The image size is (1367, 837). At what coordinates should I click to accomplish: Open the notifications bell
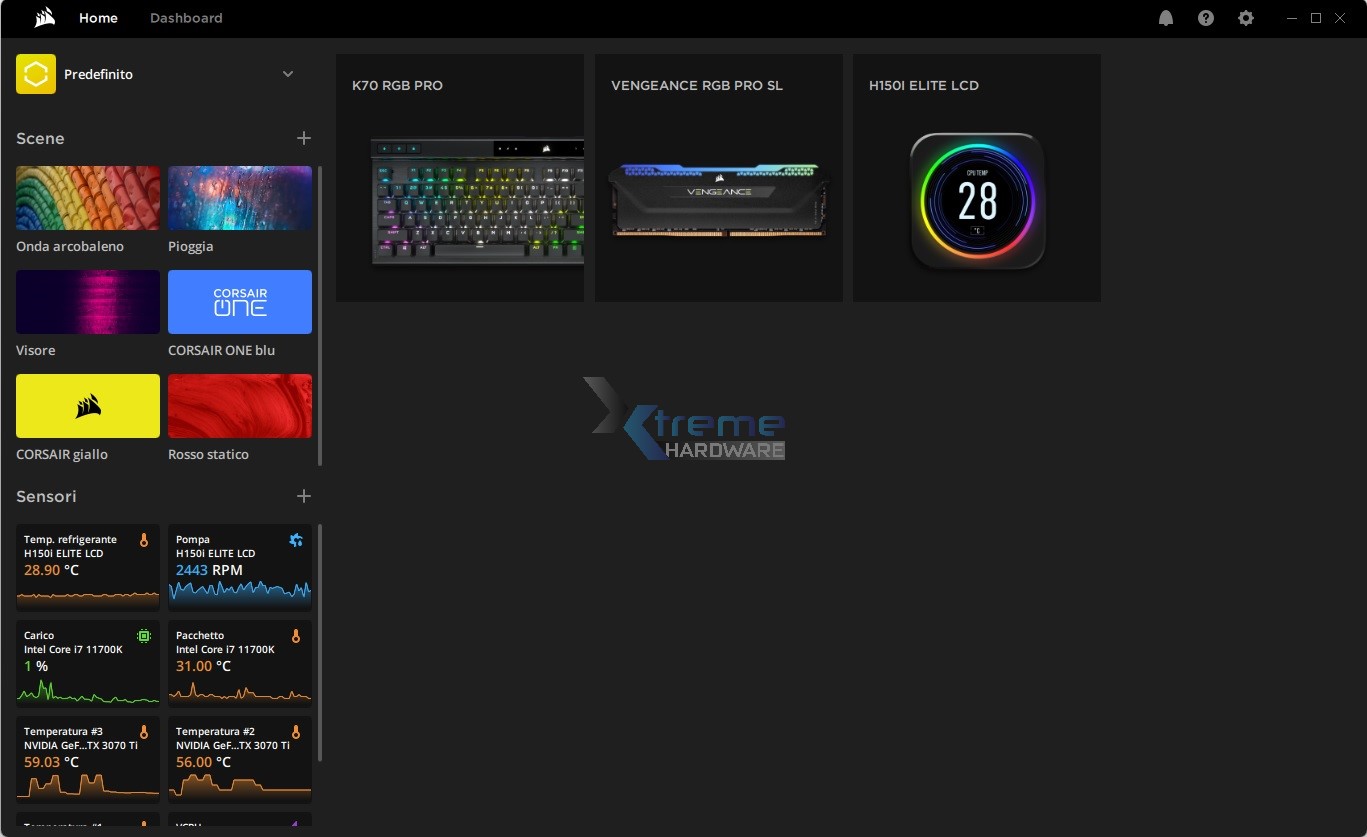coord(1165,17)
